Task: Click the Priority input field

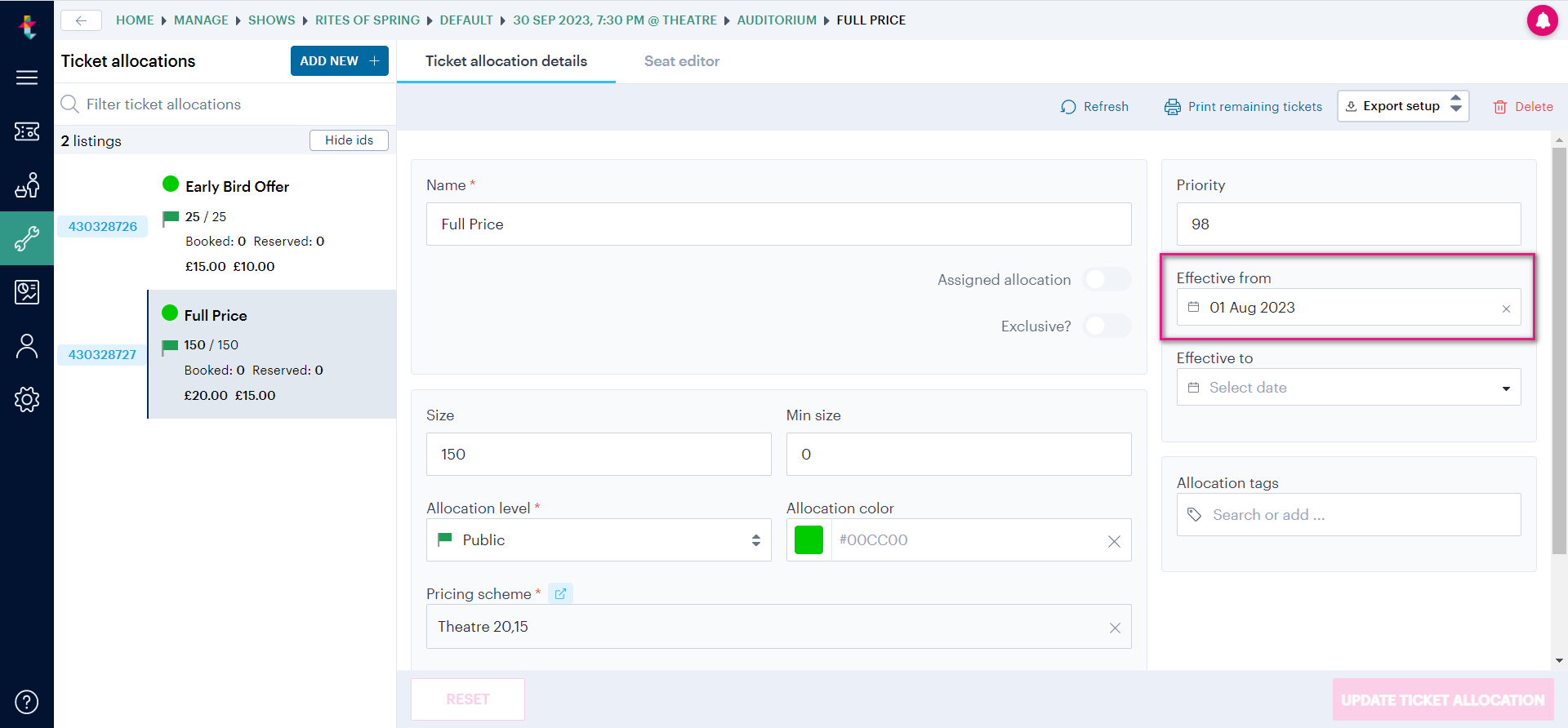Action: click(x=1348, y=224)
